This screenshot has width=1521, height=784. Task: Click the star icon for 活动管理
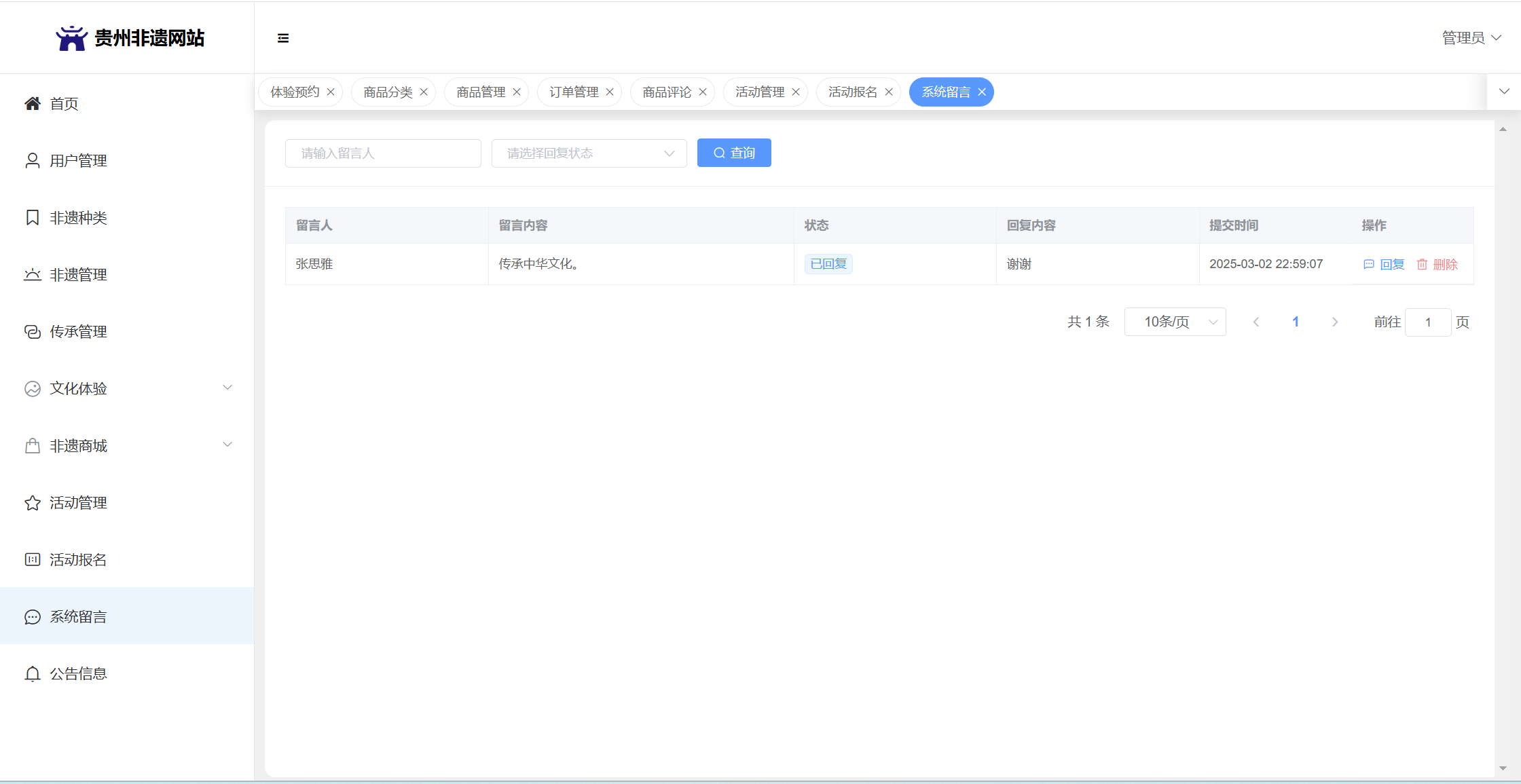[33, 502]
